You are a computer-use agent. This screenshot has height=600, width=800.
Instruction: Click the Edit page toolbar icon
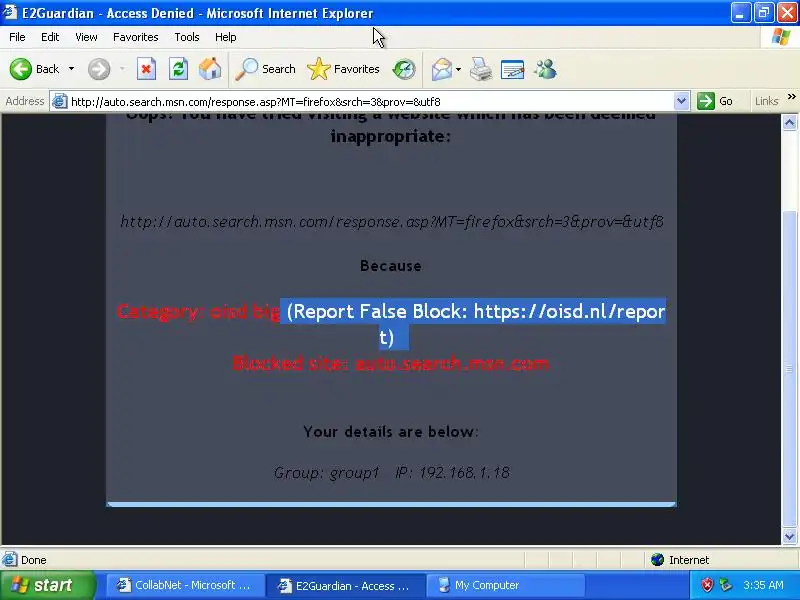[512, 69]
